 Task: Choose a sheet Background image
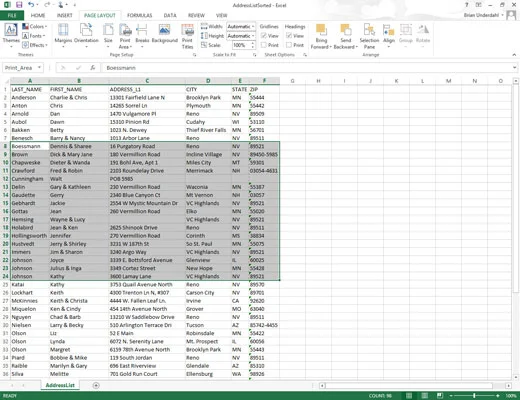(165, 33)
